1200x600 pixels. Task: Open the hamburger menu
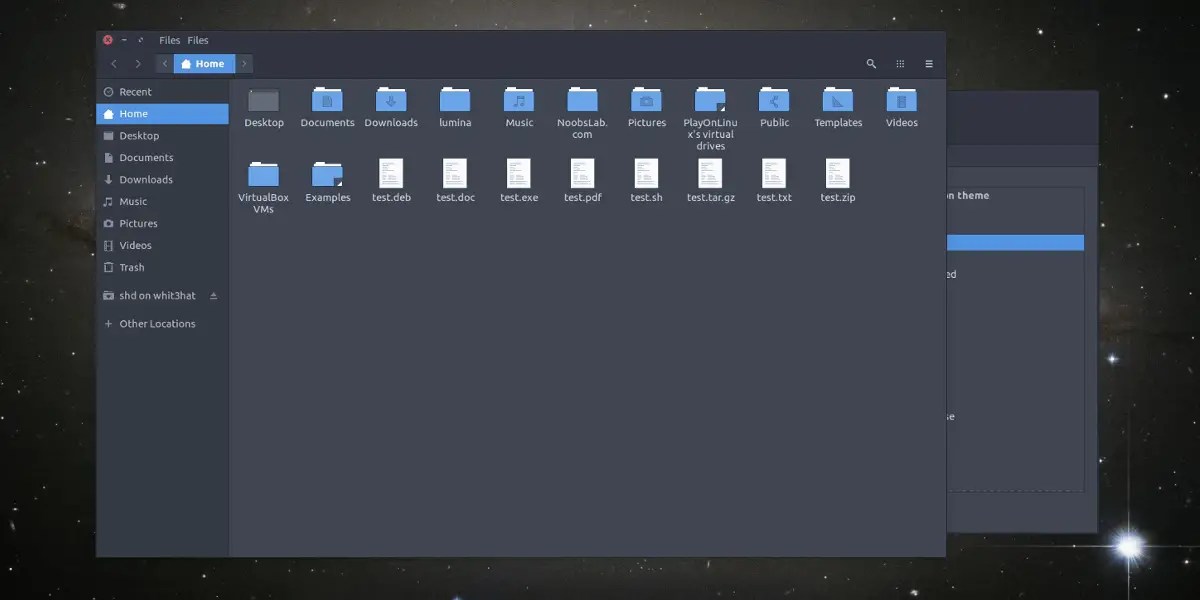coord(928,63)
